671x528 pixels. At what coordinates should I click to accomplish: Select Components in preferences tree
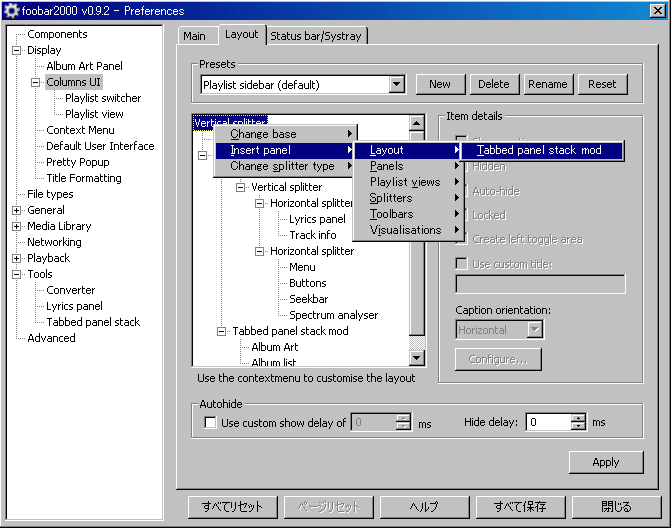pos(57,34)
